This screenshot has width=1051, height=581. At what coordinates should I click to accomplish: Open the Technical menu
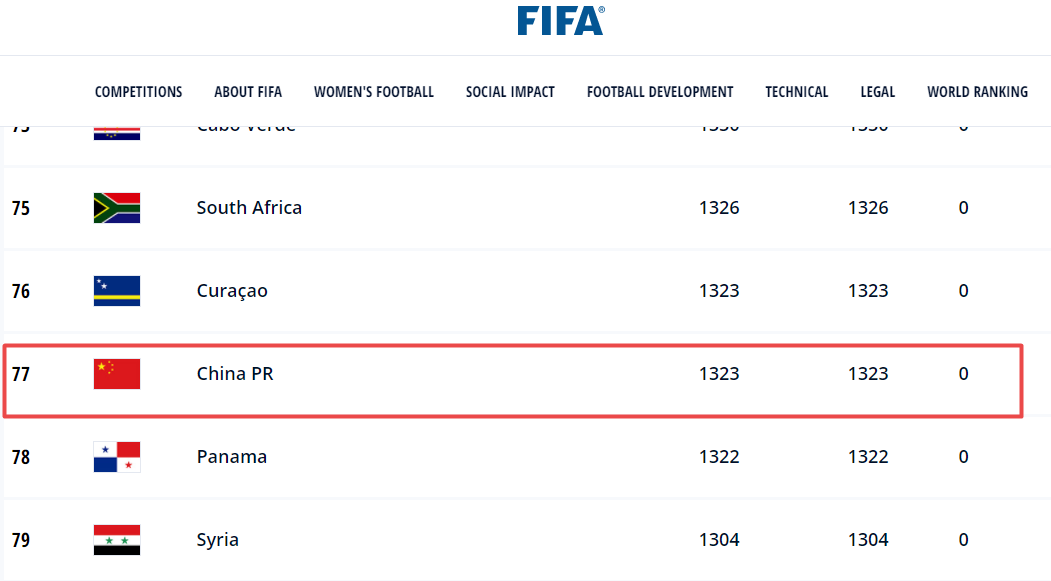797,92
